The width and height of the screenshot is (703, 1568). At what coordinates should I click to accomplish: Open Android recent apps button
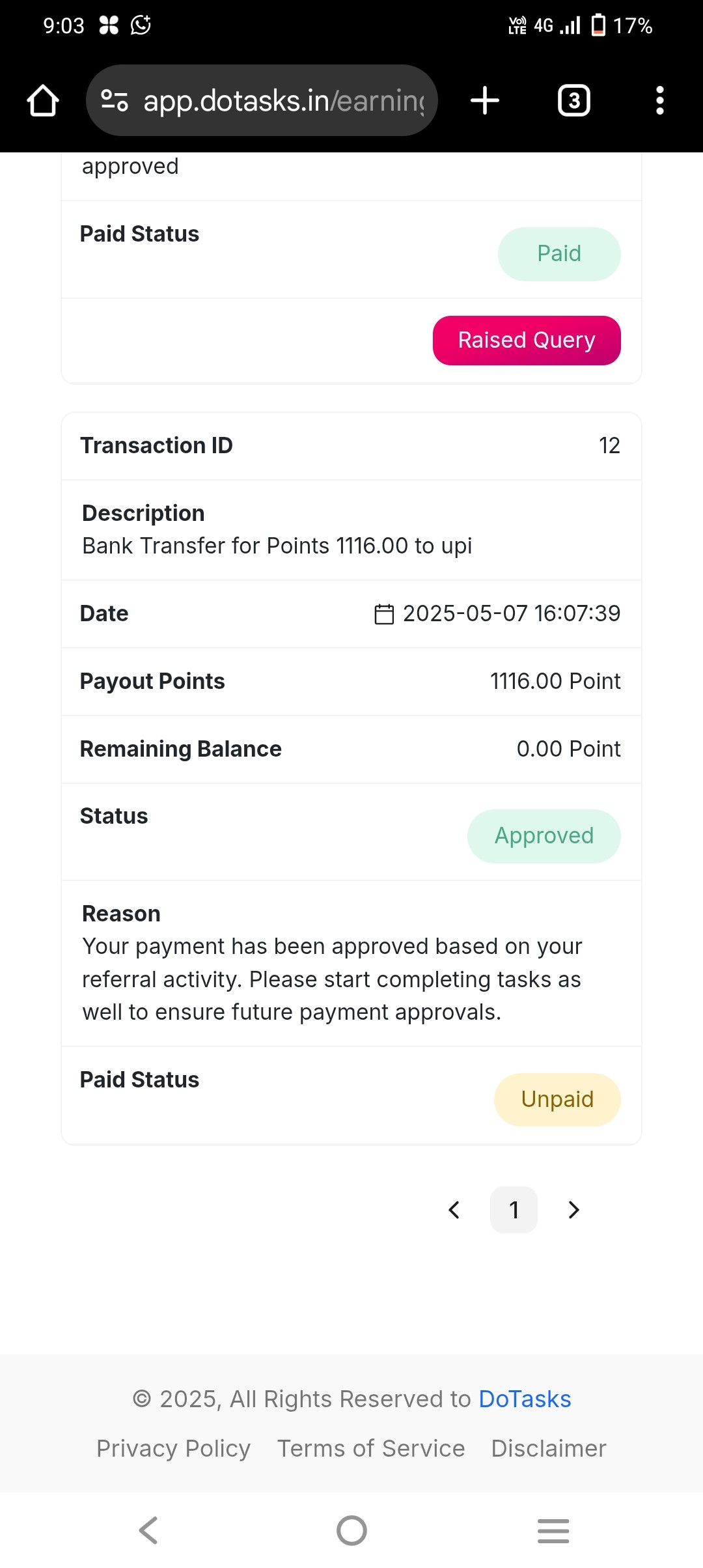click(553, 1530)
